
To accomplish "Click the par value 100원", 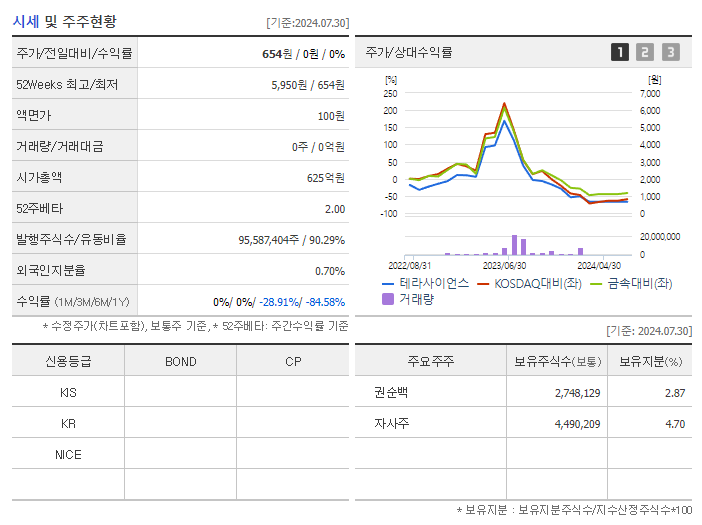I will pos(331,116).
